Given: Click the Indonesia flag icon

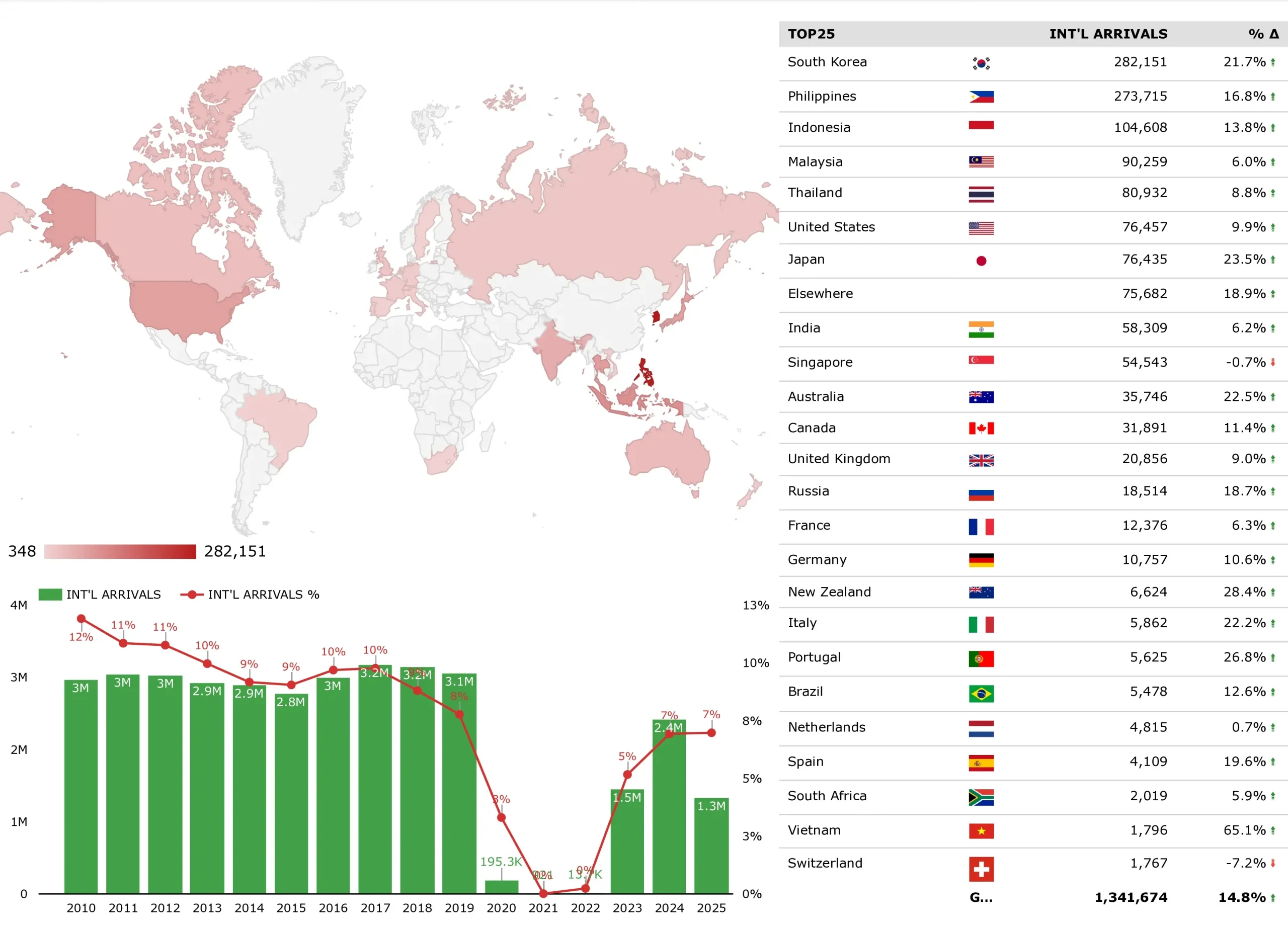Looking at the screenshot, I should pos(981,126).
